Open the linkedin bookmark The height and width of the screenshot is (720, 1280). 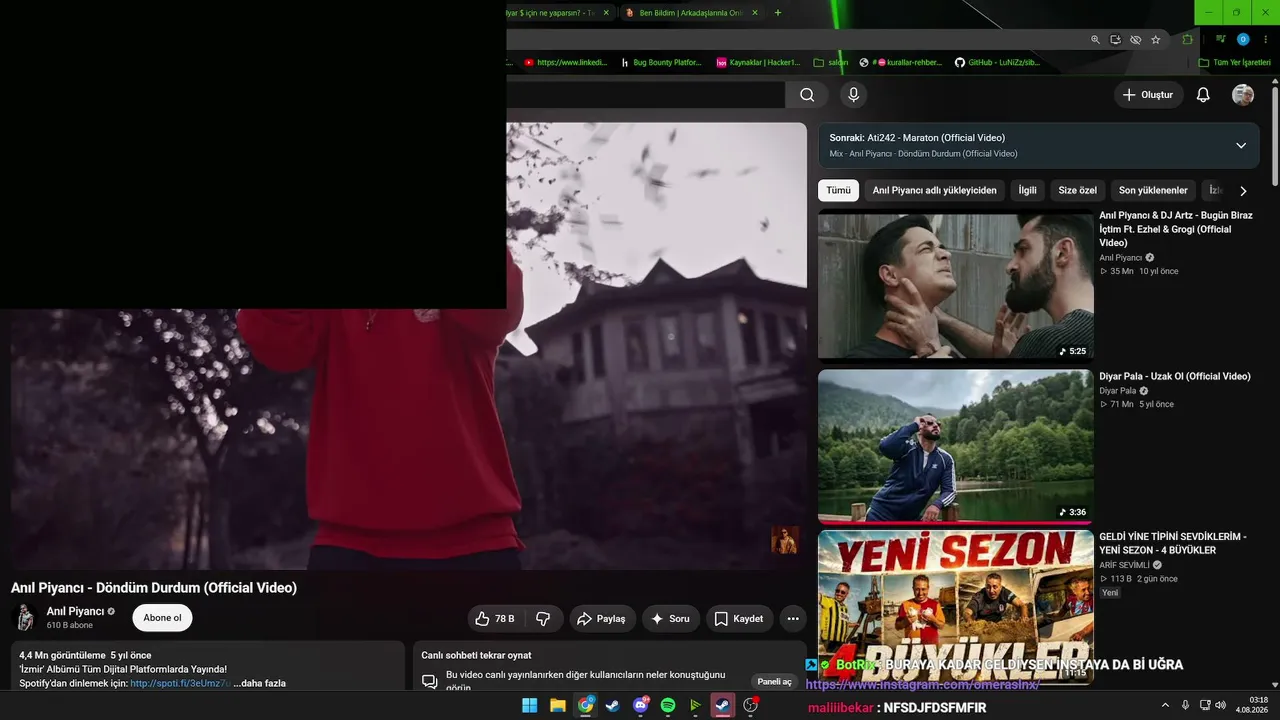click(x=566, y=62)
